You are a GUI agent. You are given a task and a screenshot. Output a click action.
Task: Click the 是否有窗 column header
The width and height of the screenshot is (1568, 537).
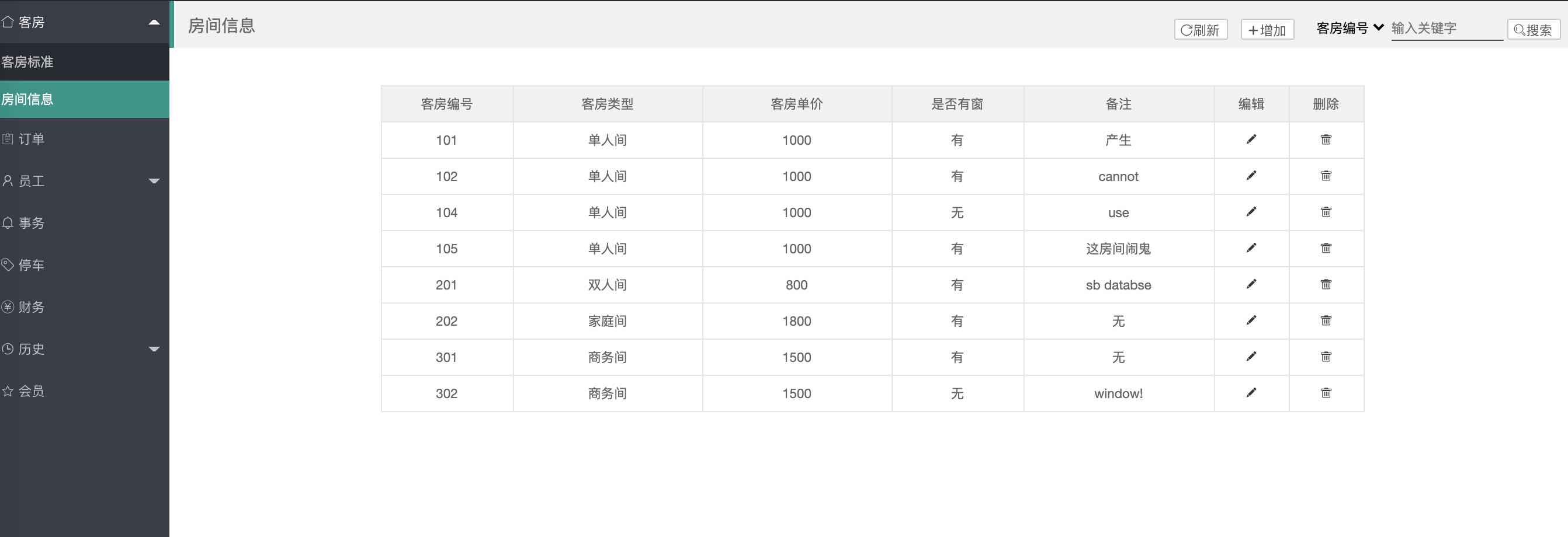click(958, 104)
